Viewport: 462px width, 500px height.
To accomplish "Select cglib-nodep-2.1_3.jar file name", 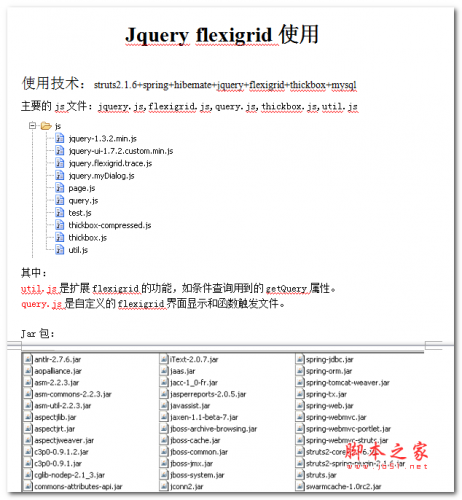I will (70, 475).
